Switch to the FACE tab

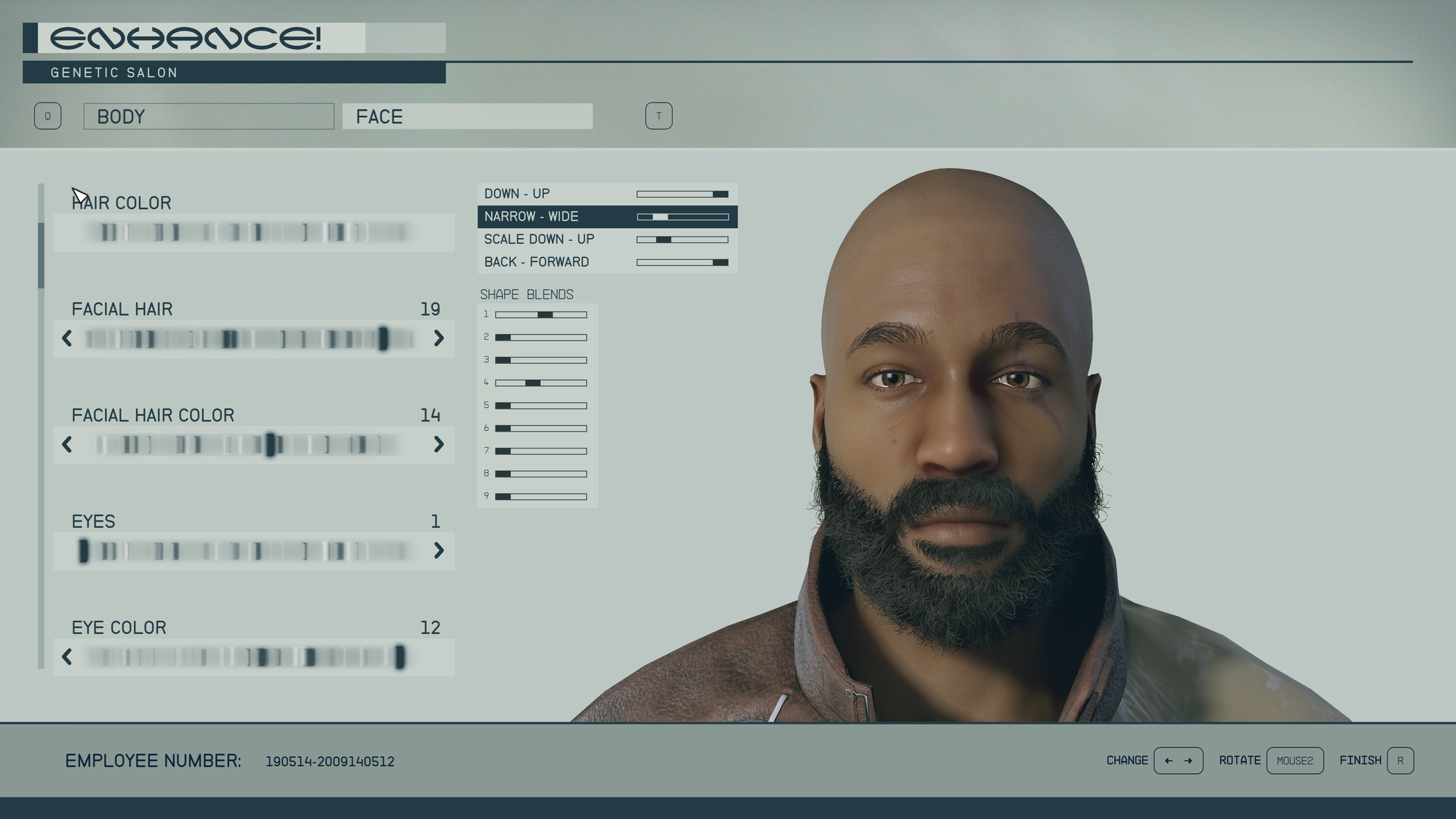pyautogui.click(x=467, y=116)
